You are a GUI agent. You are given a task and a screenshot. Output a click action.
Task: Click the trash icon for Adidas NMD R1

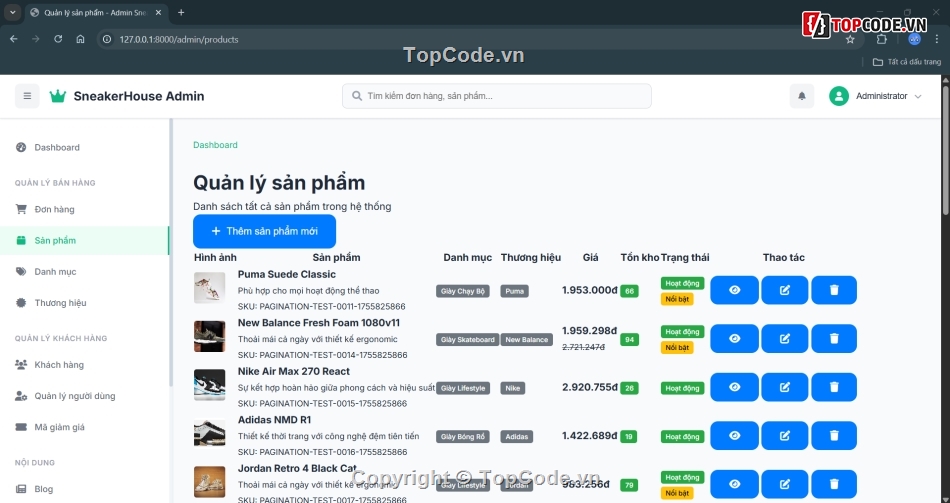pos(834,436)
